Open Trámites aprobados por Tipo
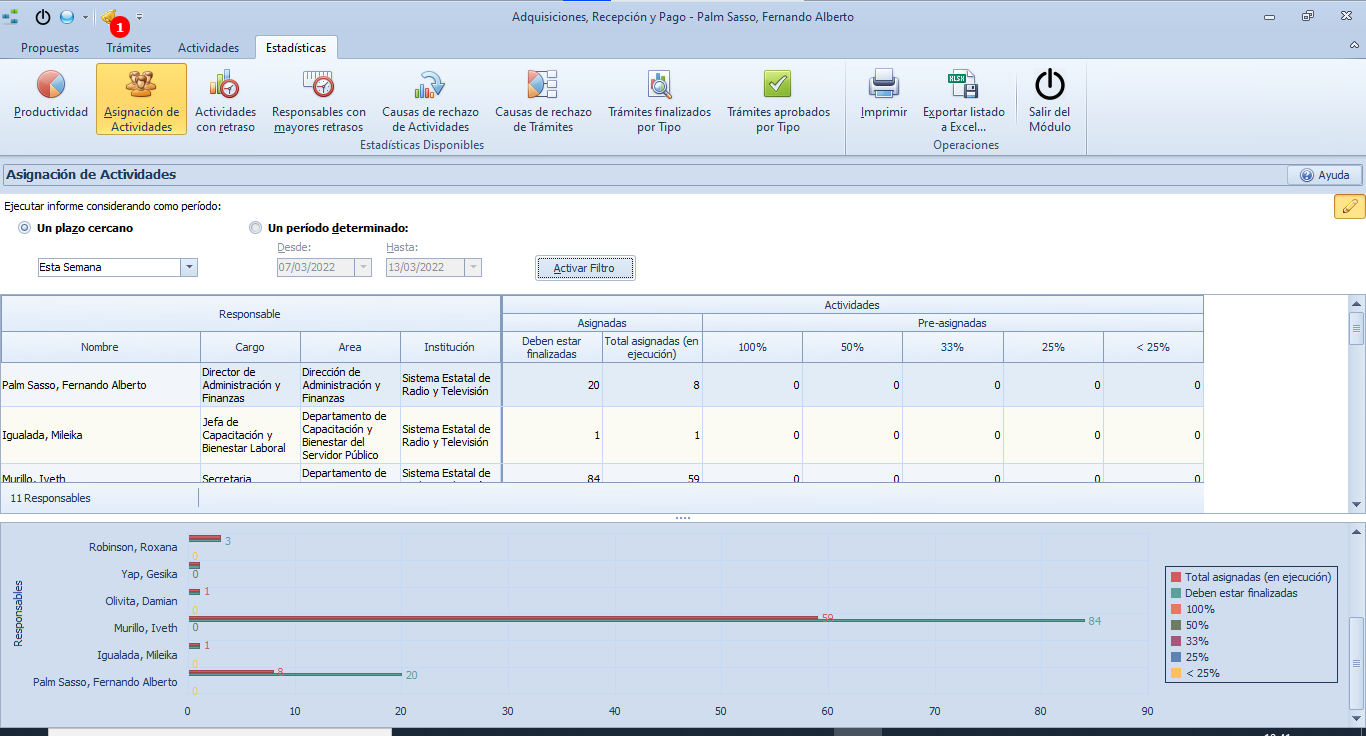The width and height of the screenshot is (1366, 736). [x=778, y=98]
